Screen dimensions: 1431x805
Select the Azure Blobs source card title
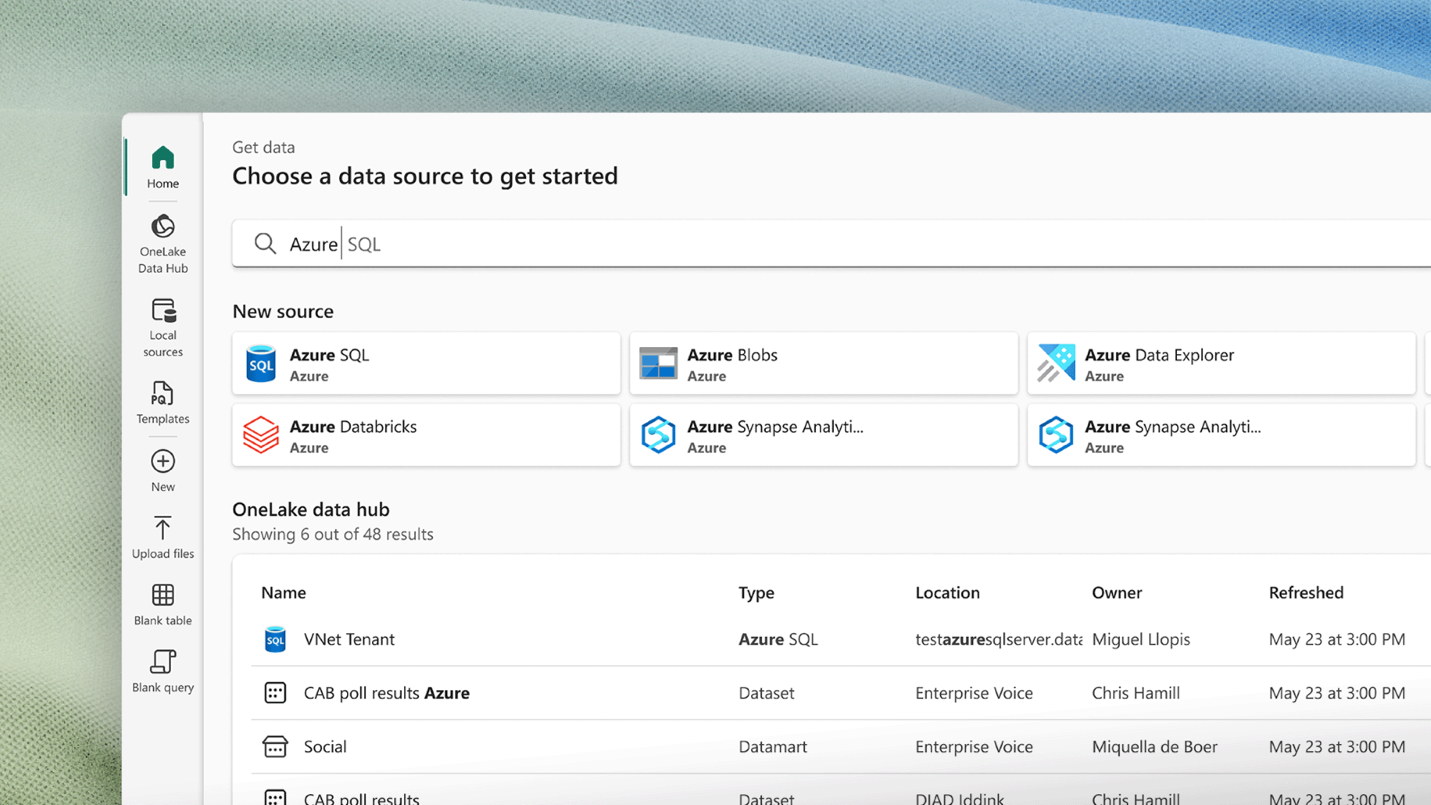tap(732, 355)
